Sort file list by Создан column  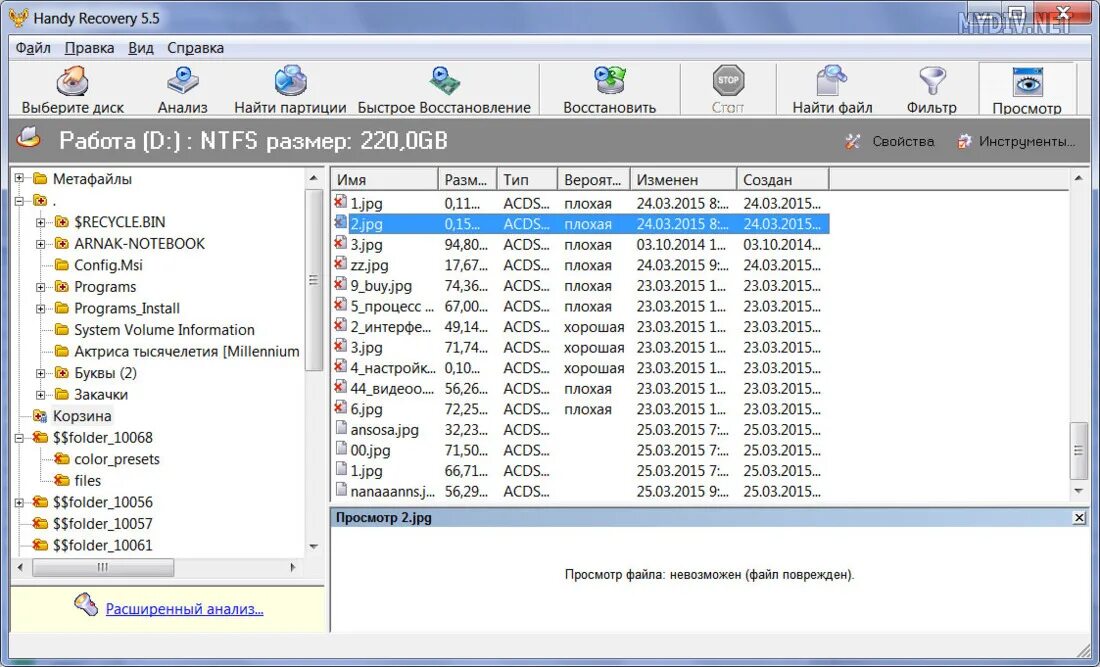[x=783, y=180]
